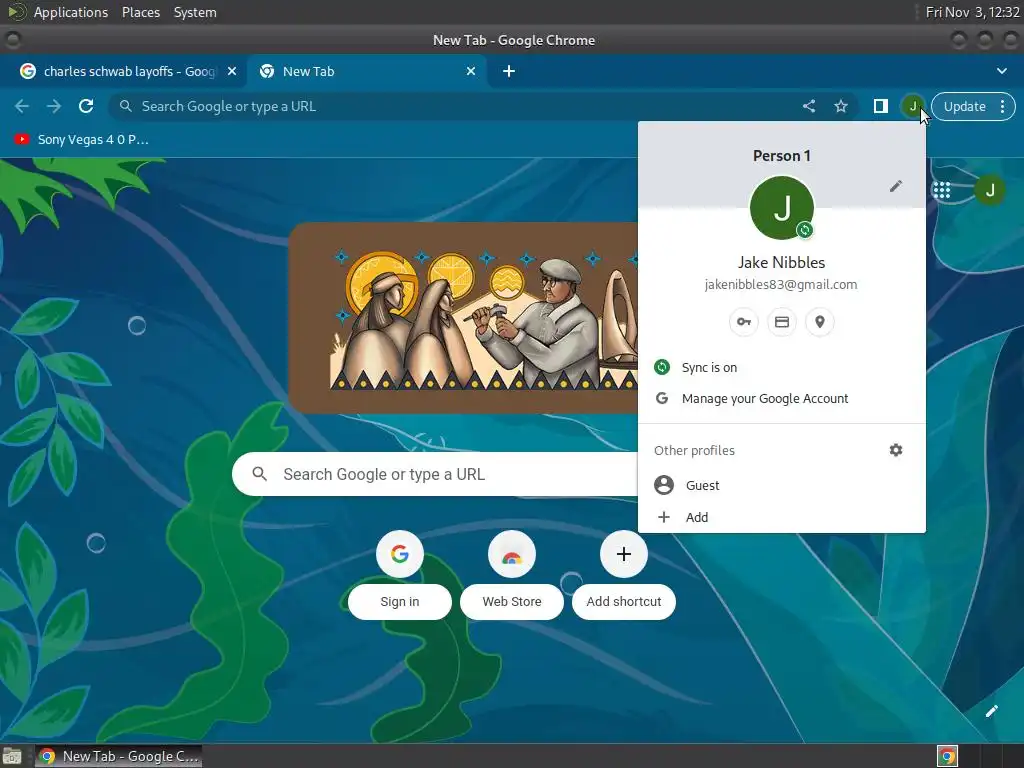Close the New Tab tab
Screen dimensions: 1024x768
(x=471, y=71)
